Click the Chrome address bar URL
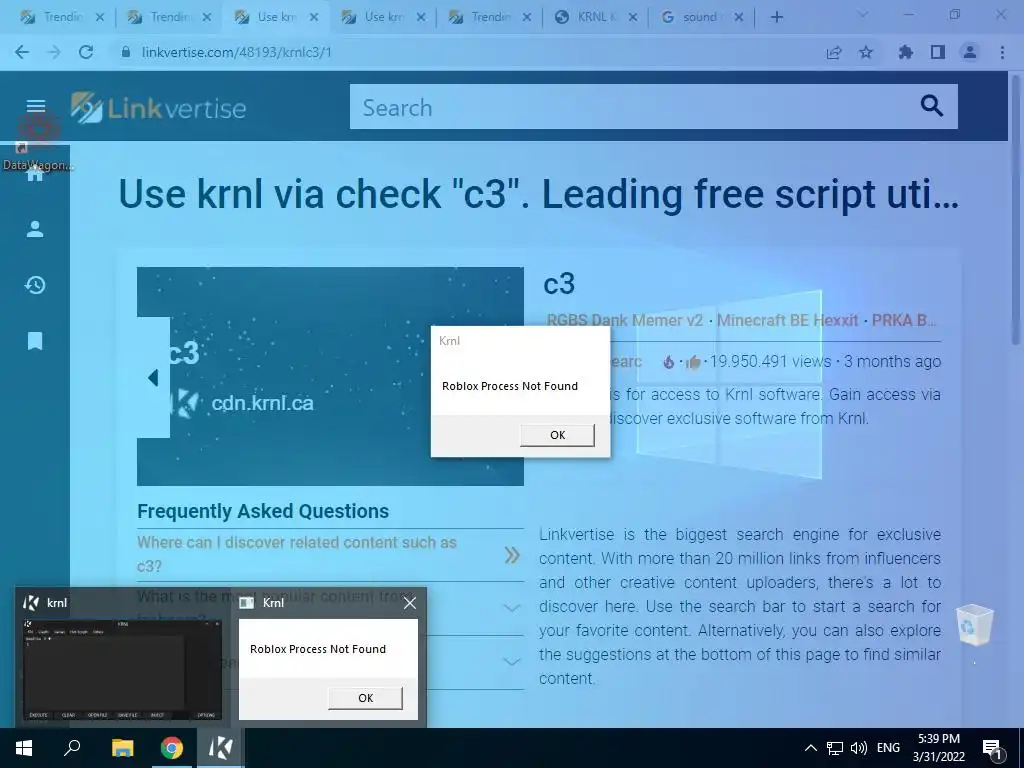 pos(236,52)
